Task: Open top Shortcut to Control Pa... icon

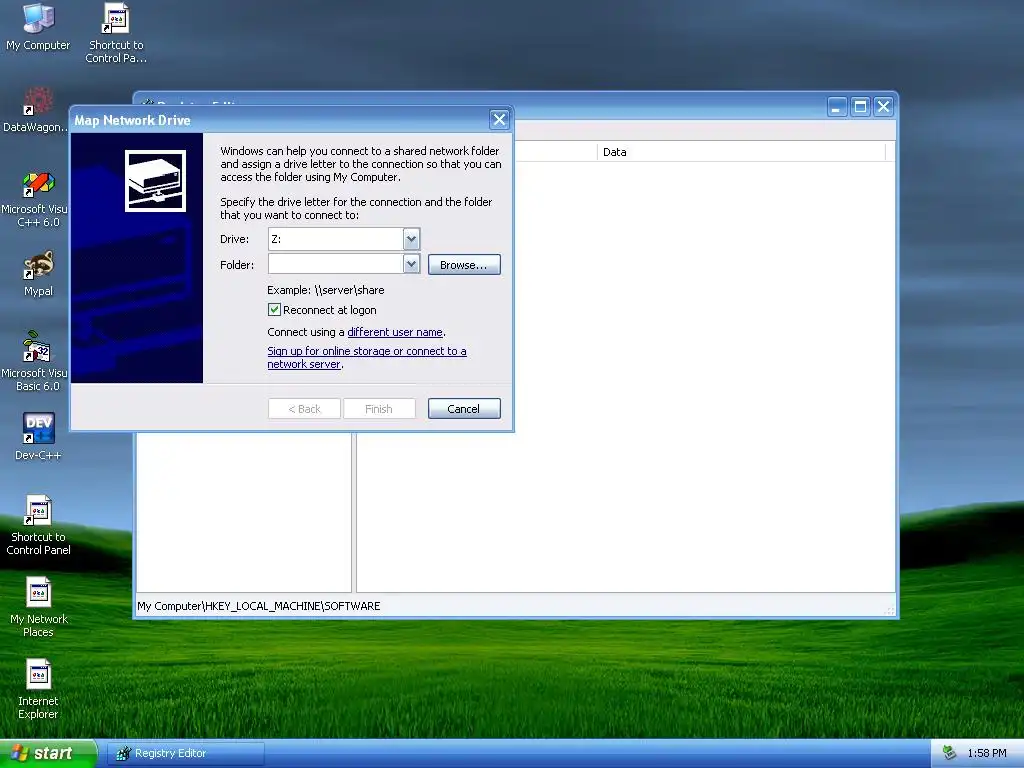Action: coord(116,33)
